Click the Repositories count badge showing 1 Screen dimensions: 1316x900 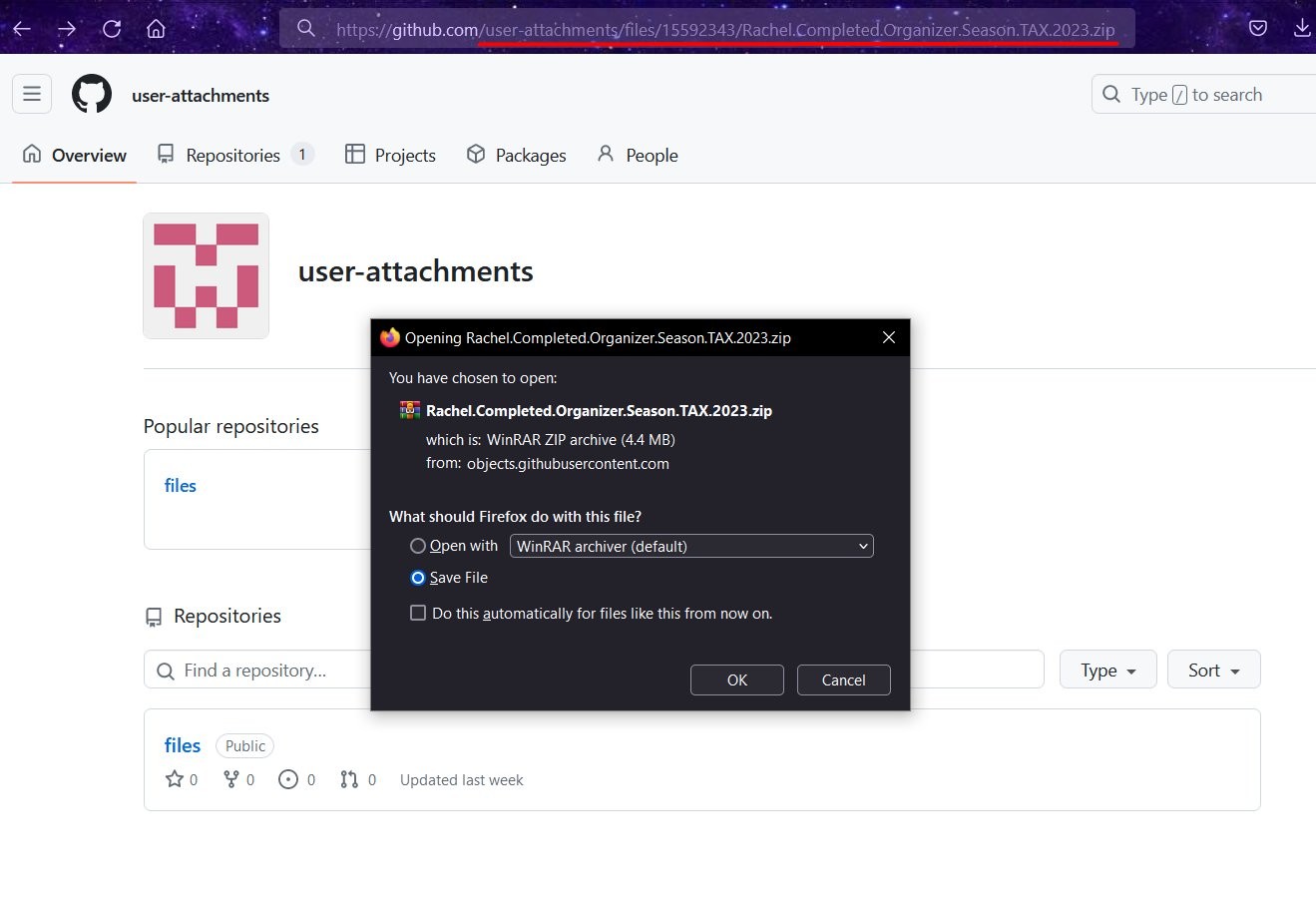click(x=302, y=154)
